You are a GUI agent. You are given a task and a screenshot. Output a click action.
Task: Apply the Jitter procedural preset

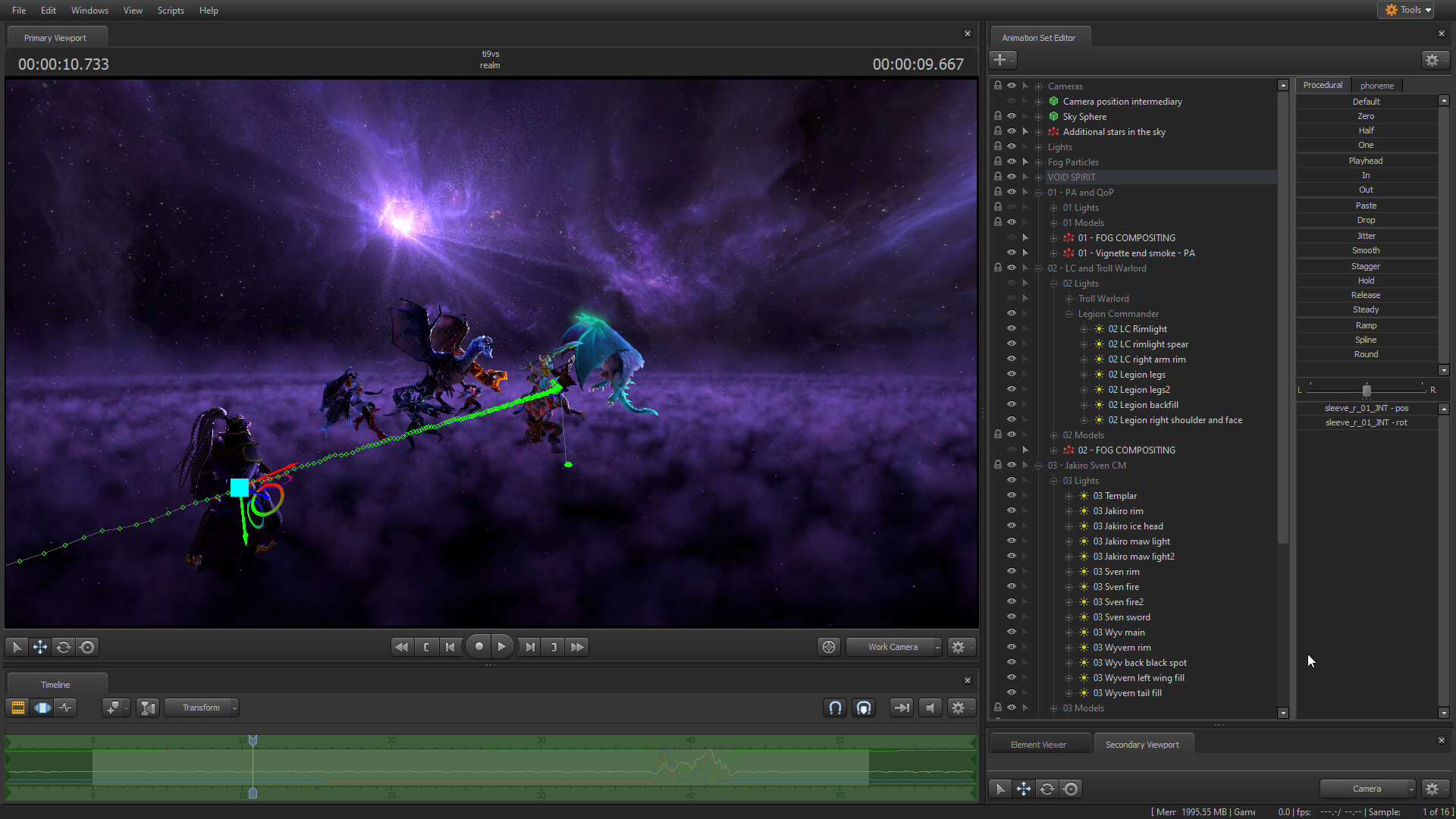click(x=1366, y=236)
